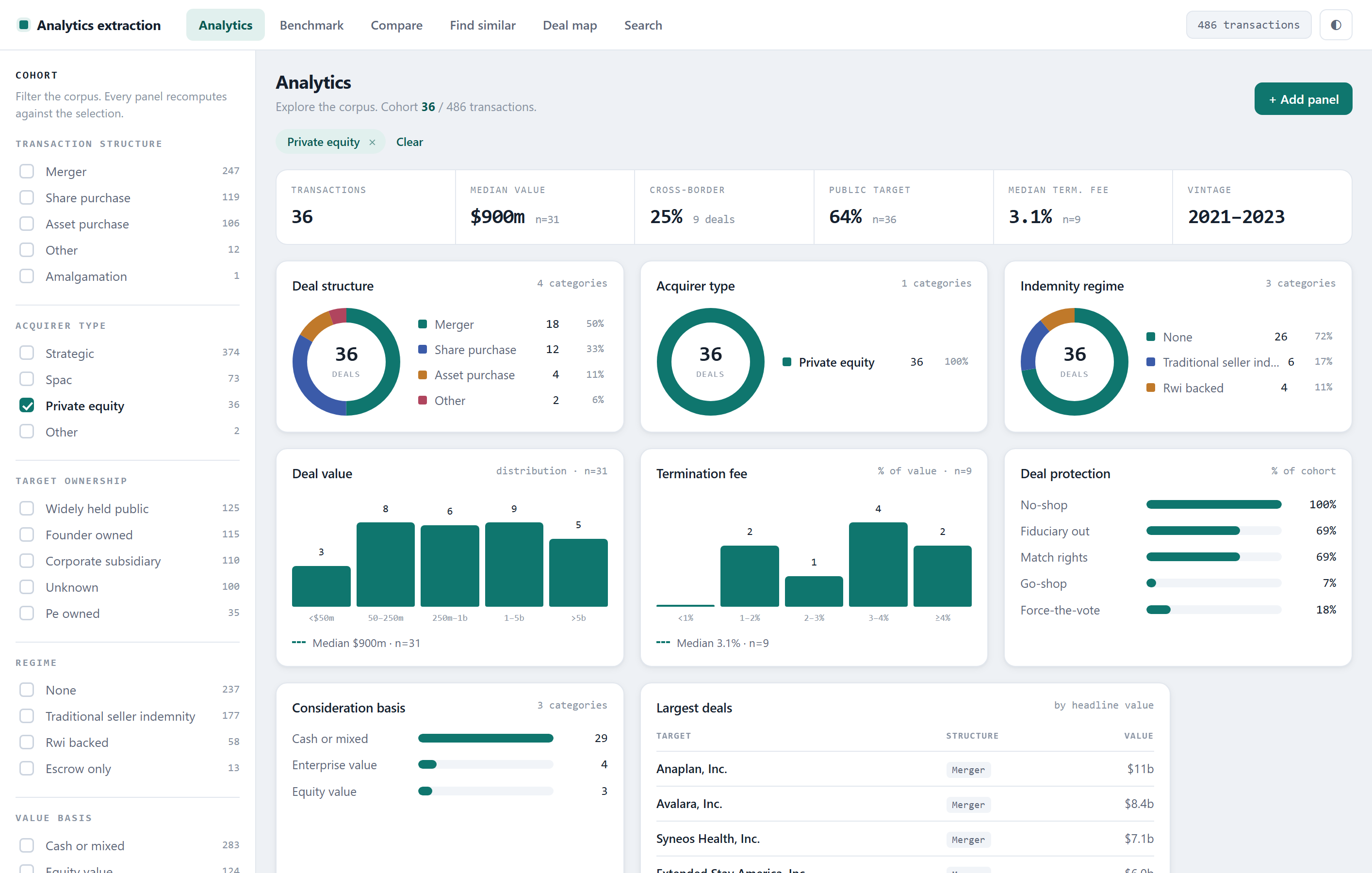Go to the Compare tab
Viewport: 1372px width, 873px height.
[396, 25]
